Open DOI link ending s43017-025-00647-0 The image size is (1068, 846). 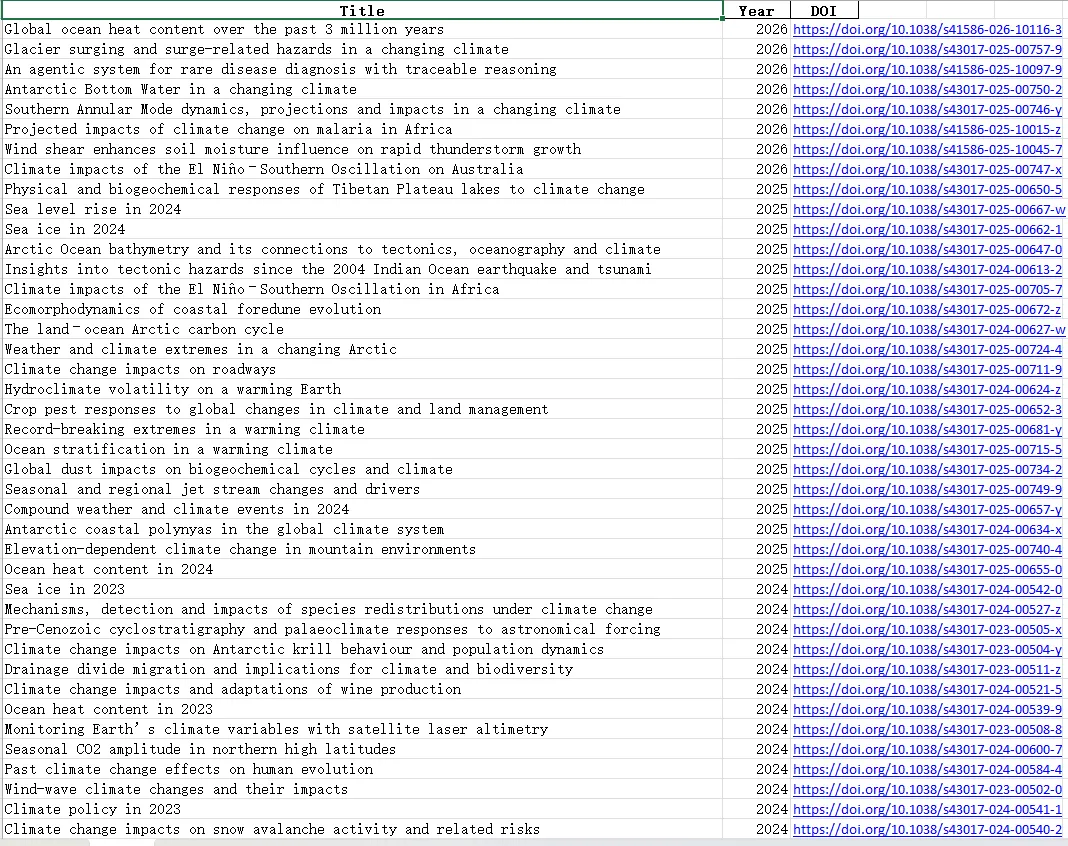(927, 249)
